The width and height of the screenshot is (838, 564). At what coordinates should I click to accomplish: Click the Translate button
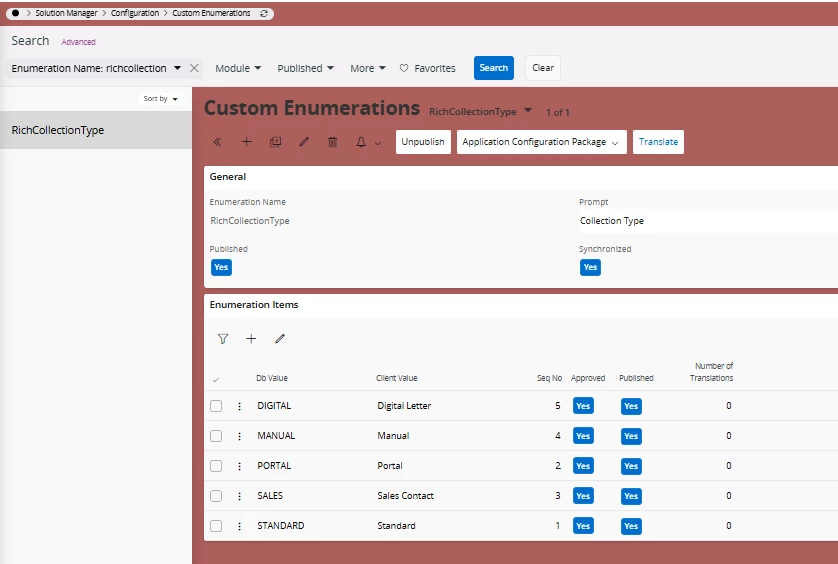[658, 142]
